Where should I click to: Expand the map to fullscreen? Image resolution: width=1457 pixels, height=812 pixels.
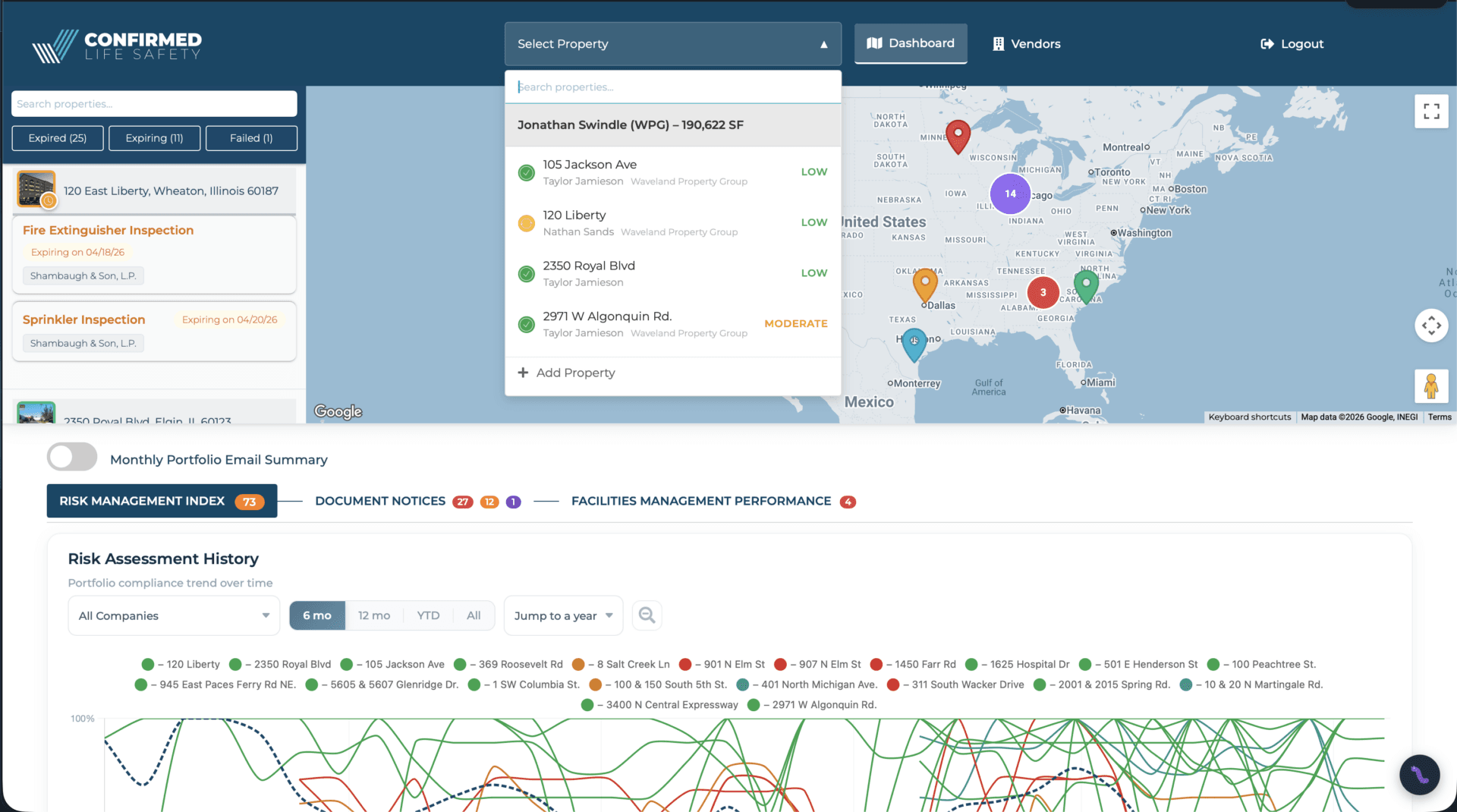1431,111
